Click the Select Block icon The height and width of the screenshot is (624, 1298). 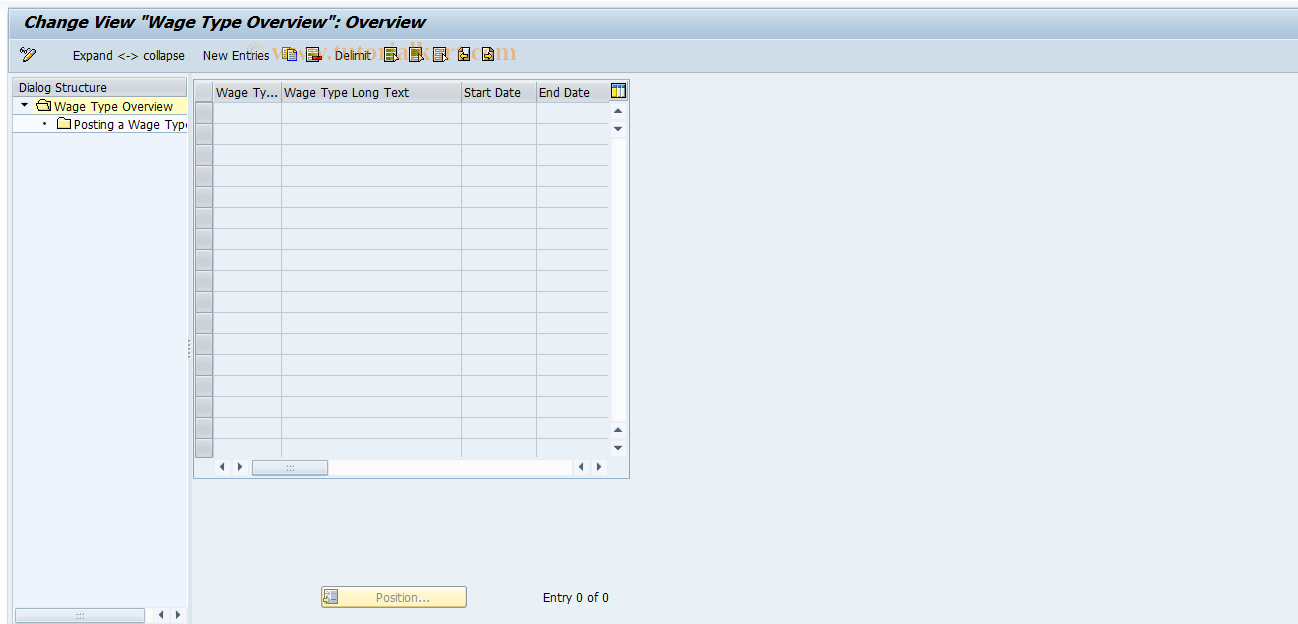416,54
